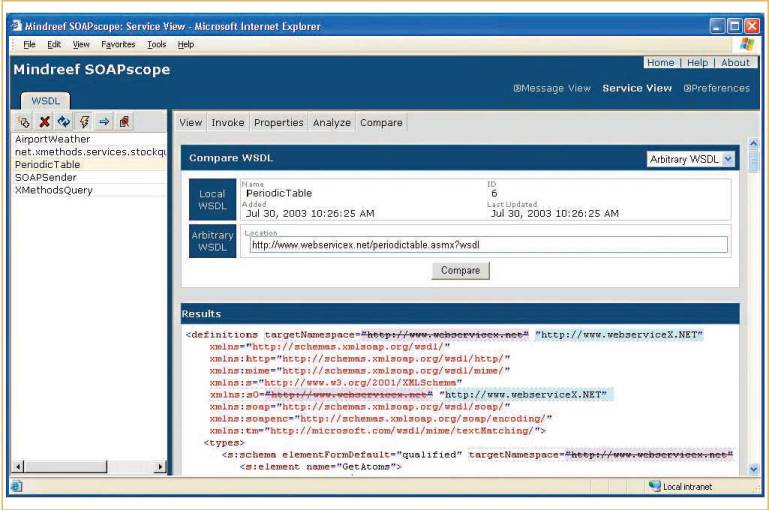Click the ID value 6
The width and height of the screenshot is (769, 510).
494,193
